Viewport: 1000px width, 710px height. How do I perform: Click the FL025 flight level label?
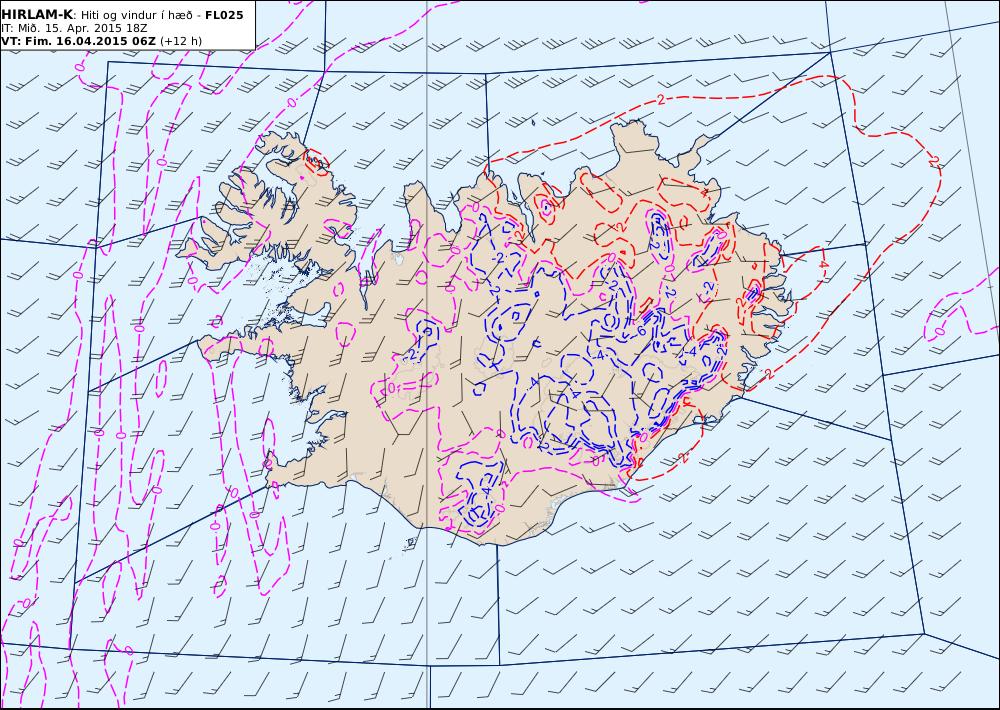click(224, 15)
